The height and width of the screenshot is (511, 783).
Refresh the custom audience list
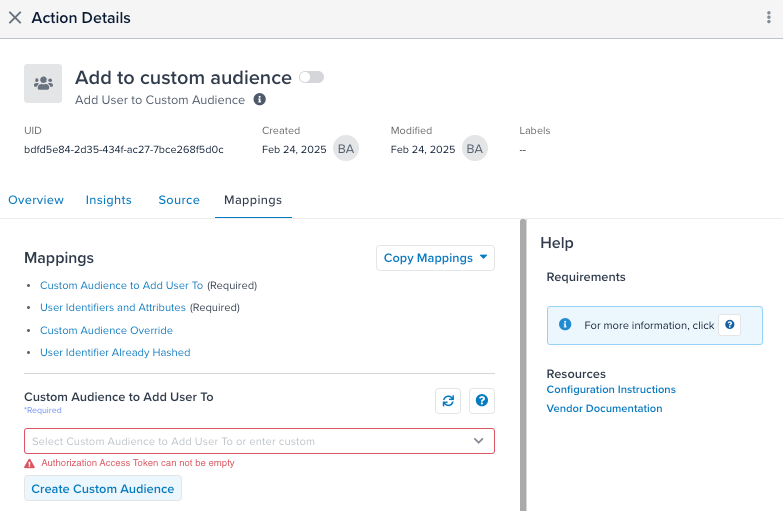tap(448, 401)
